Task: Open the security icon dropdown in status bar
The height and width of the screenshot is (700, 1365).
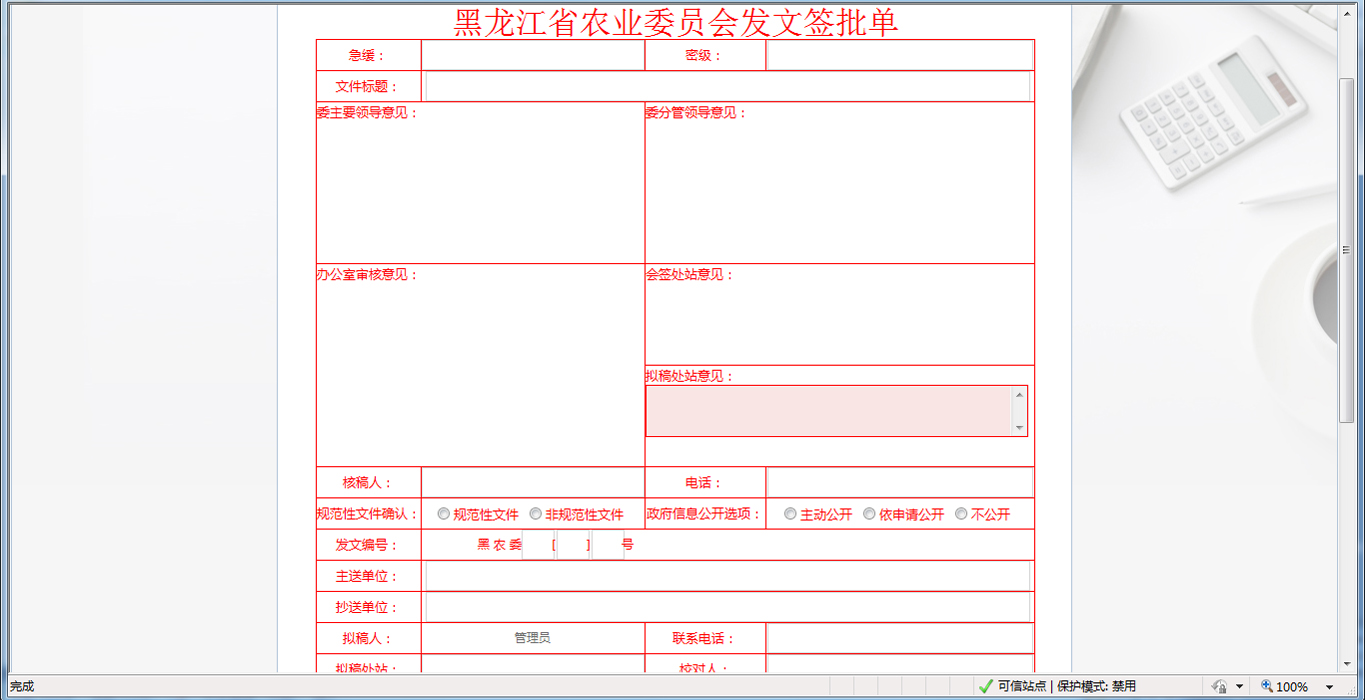Action: tap(1237, 686)
